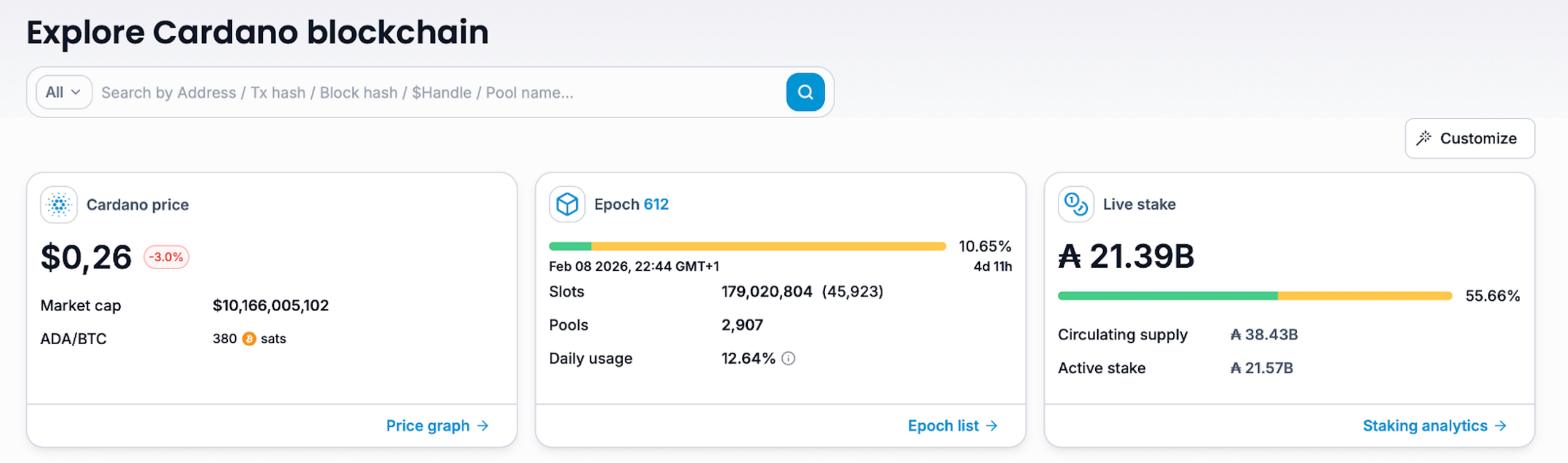
Task: Click the Cardano logo icon
Action: 59,205
